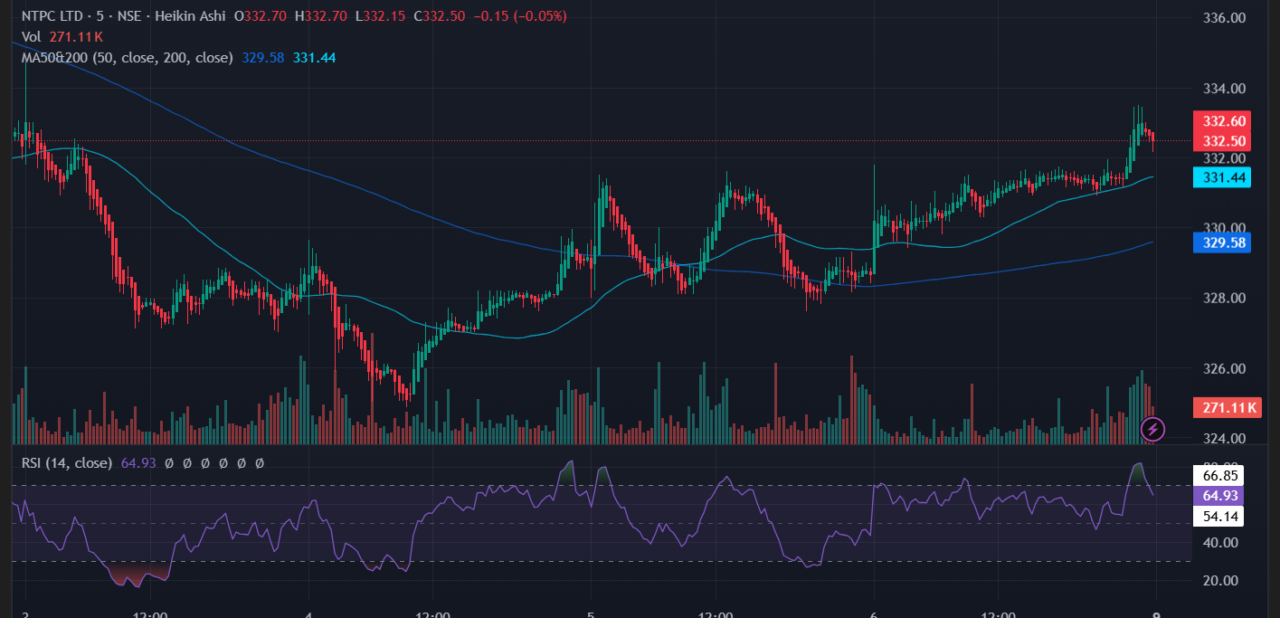Click the red 332.50 last price label
1280x618 pixels.
point(1223,141)
